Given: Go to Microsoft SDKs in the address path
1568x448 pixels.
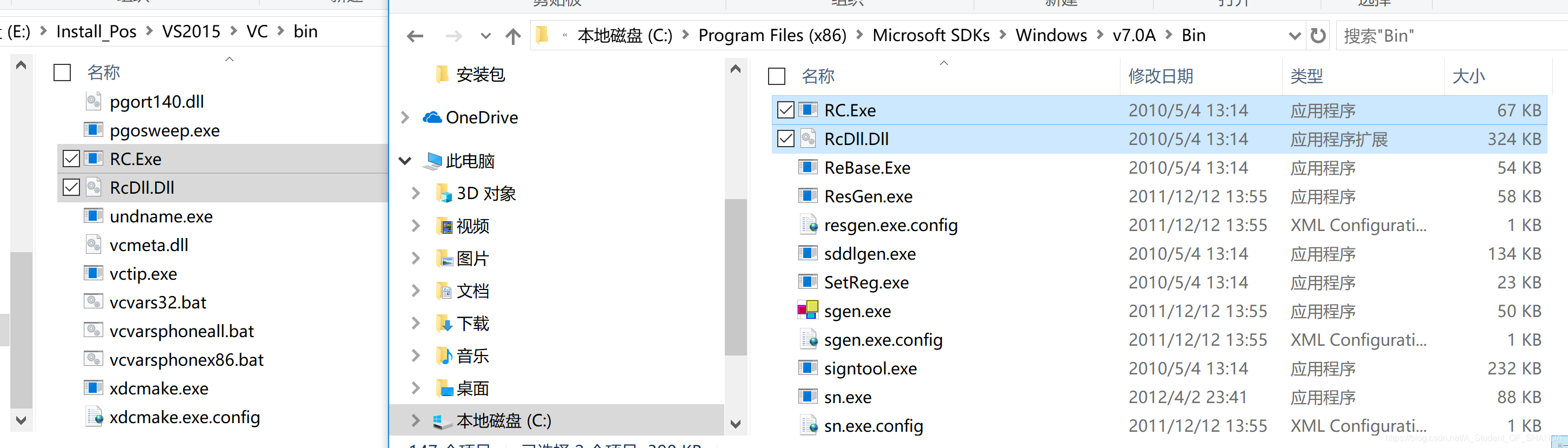Looking at the screenshot, I should [x=931, y=35].
